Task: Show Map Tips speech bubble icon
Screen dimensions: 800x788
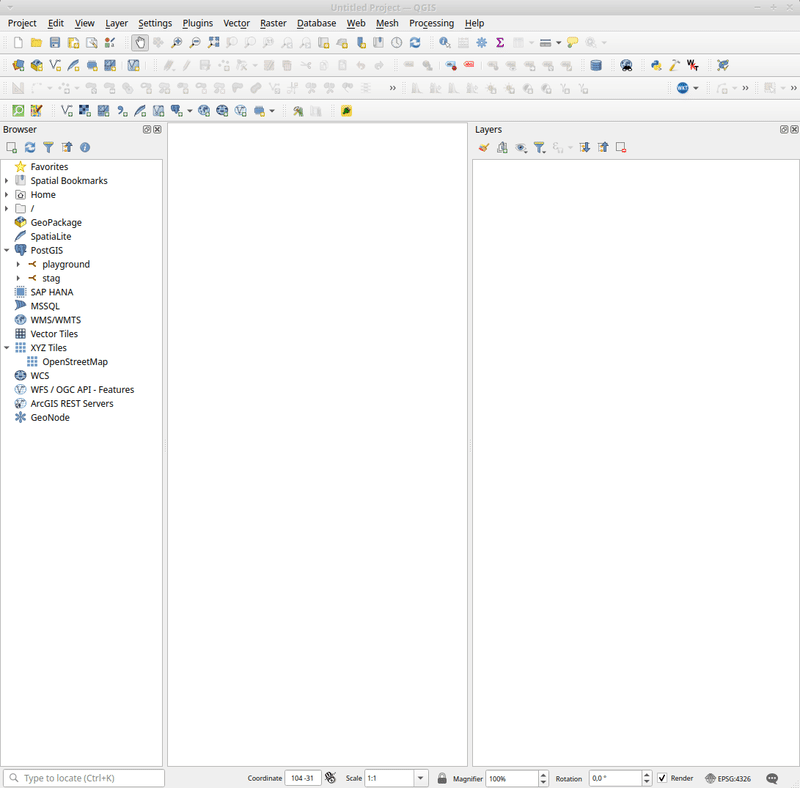Action: click(572, 43)
